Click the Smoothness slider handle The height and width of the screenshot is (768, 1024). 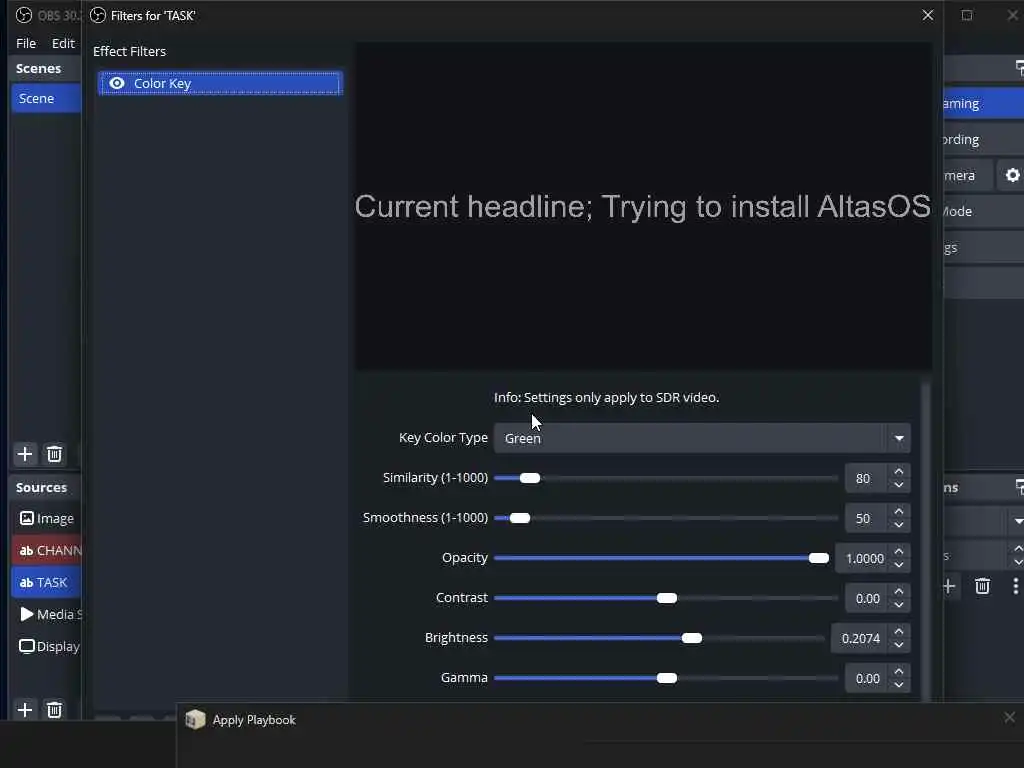[x=520, y=518]
